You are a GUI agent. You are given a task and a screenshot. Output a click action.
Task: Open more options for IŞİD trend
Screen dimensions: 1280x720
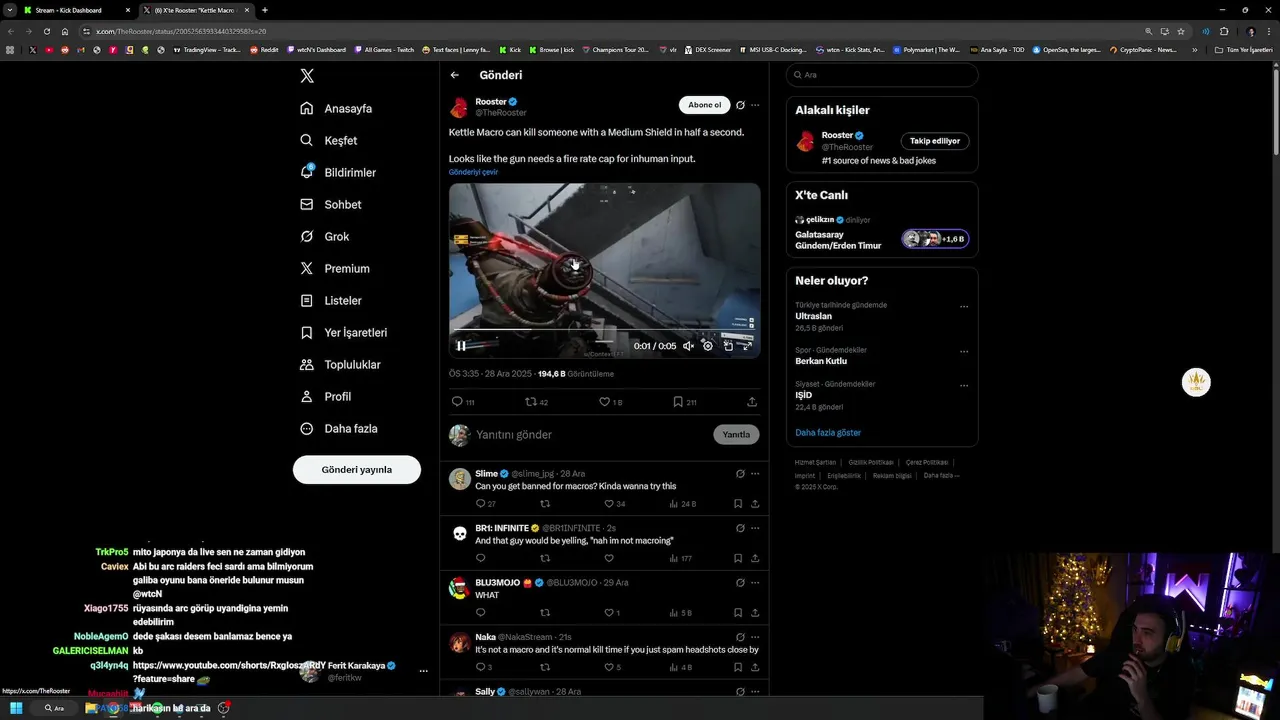(964, 386)
